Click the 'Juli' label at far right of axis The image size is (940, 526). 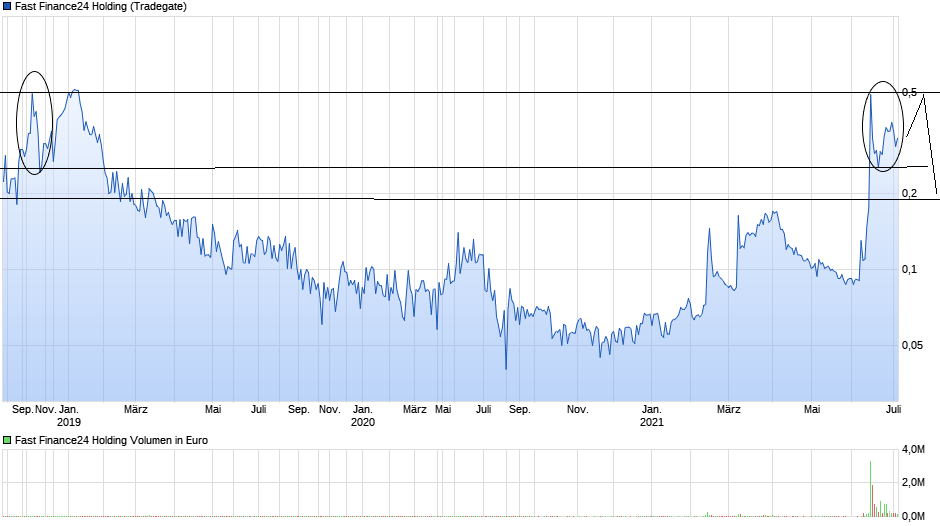tap(893, 410)
